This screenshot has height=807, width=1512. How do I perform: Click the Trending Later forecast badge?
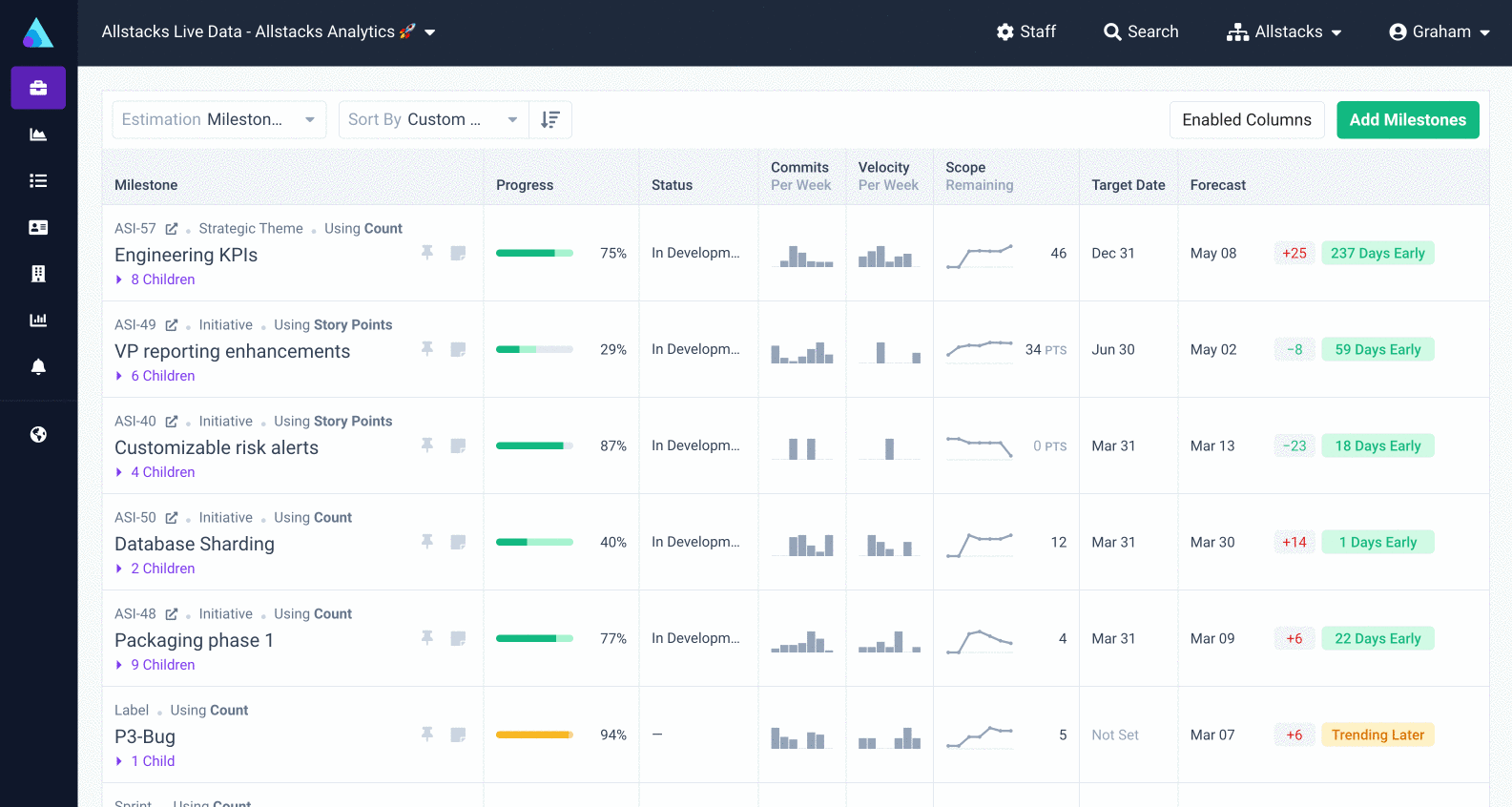click(x=1377, y=735)
